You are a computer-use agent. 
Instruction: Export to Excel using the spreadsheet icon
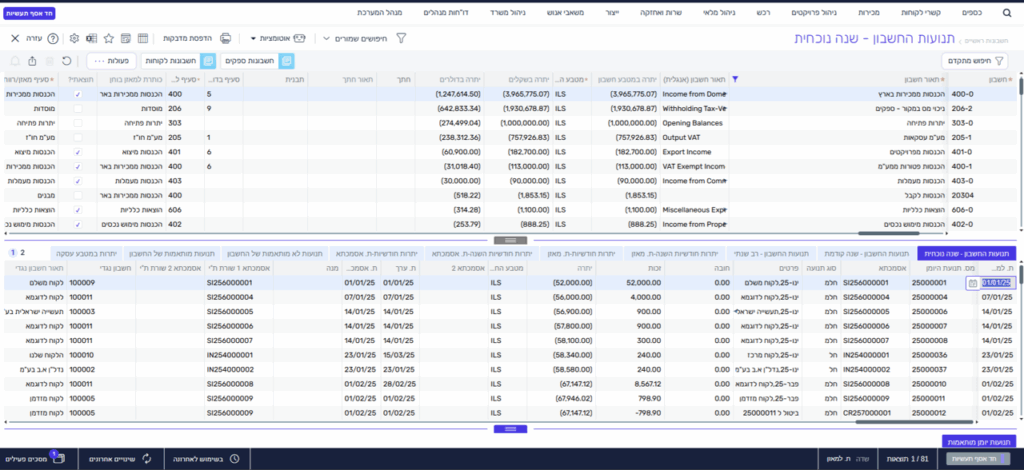click(x=91, y=39)
